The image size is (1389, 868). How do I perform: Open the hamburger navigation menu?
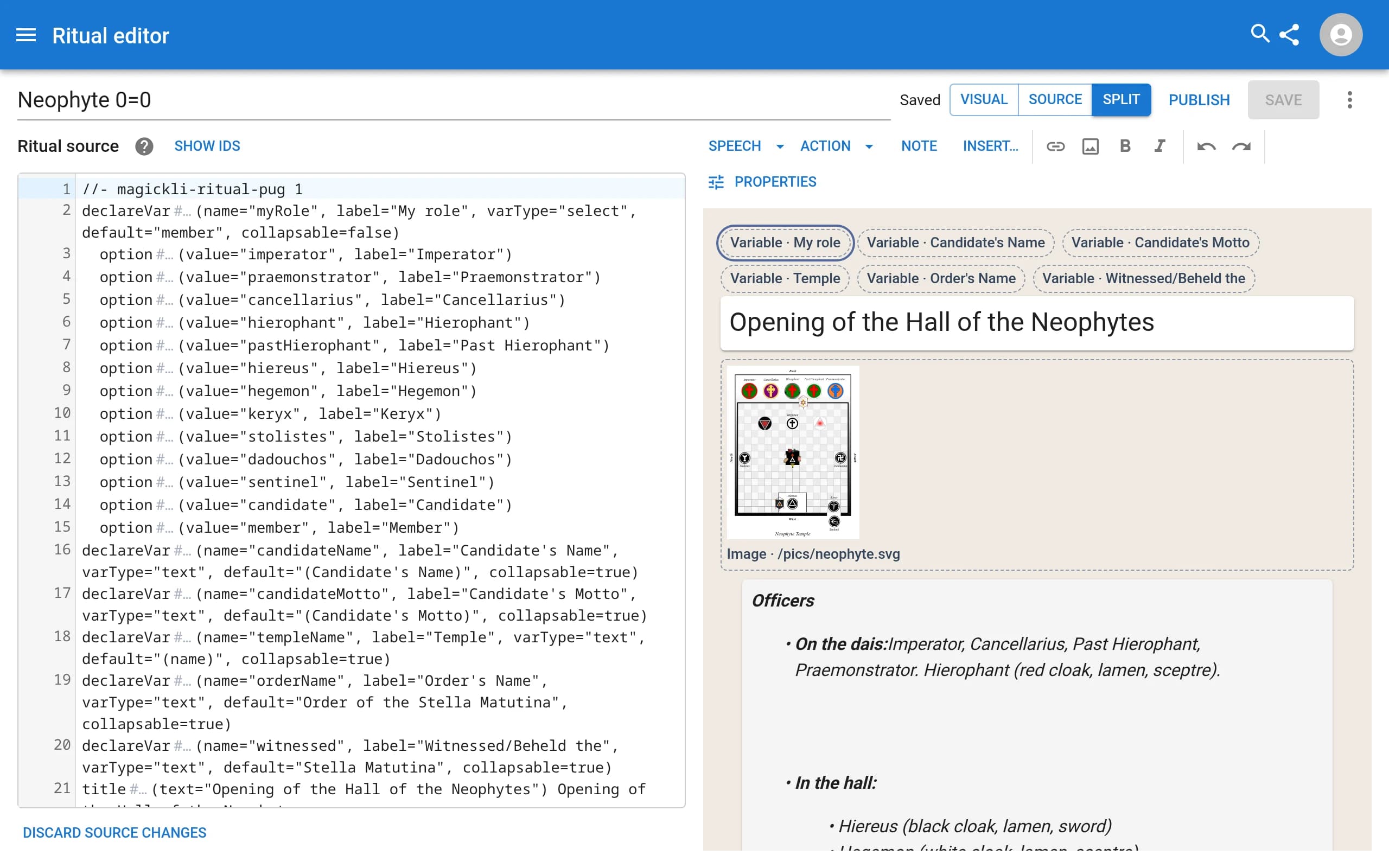coord(26,35)
